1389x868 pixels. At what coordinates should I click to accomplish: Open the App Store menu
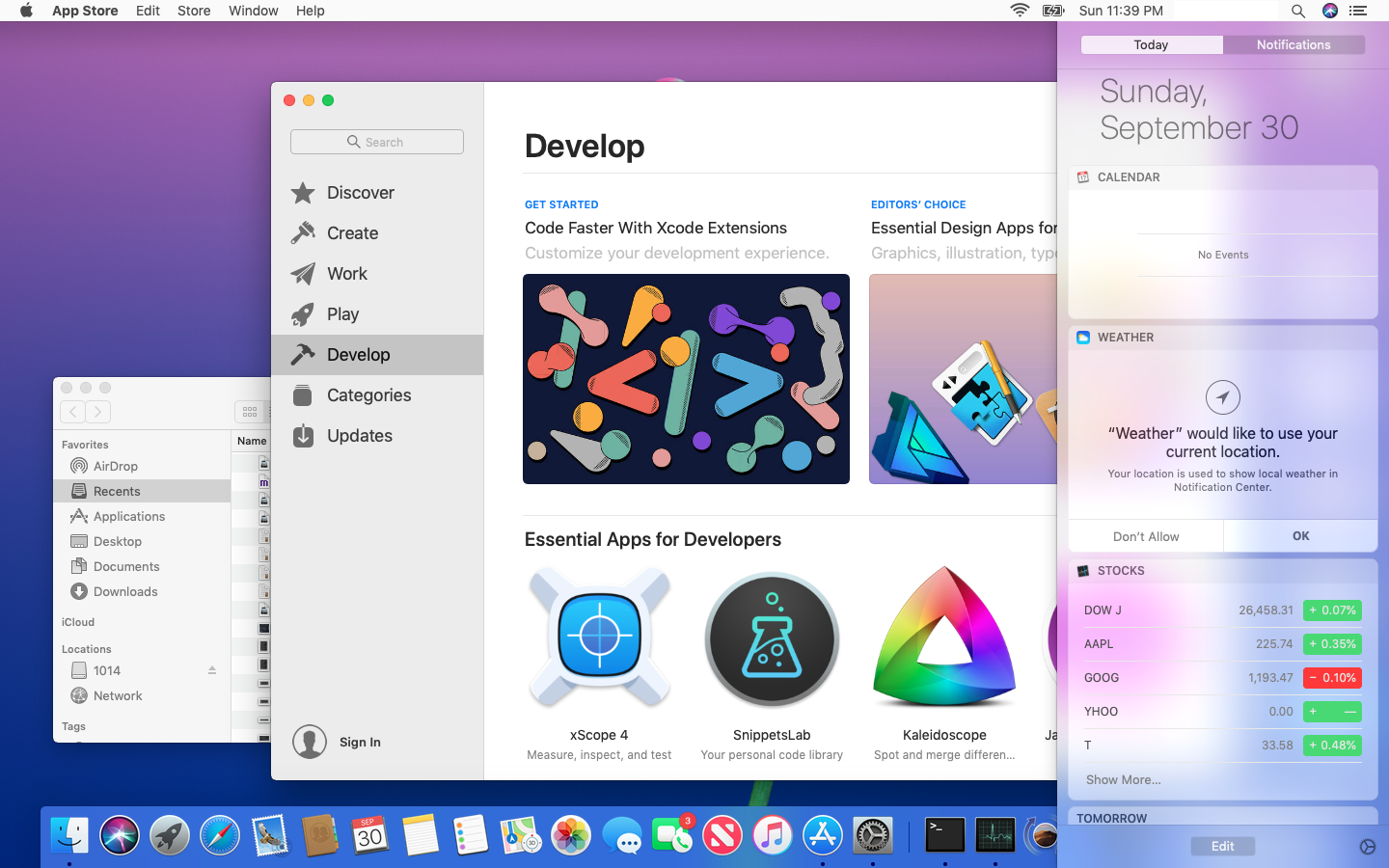[85, 11]
